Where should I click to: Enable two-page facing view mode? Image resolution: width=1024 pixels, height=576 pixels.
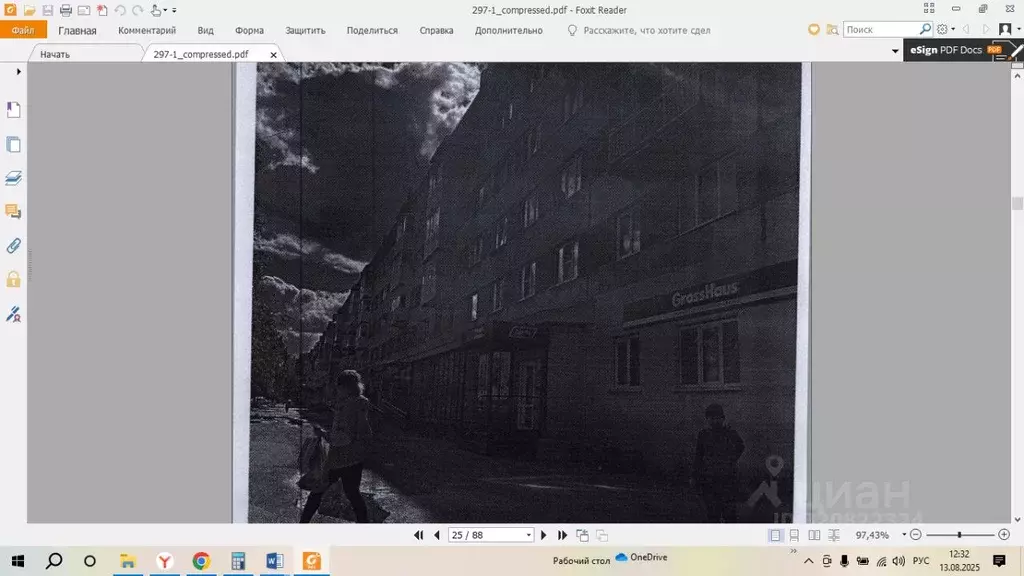pyautogui.click(x=814, y=536)
